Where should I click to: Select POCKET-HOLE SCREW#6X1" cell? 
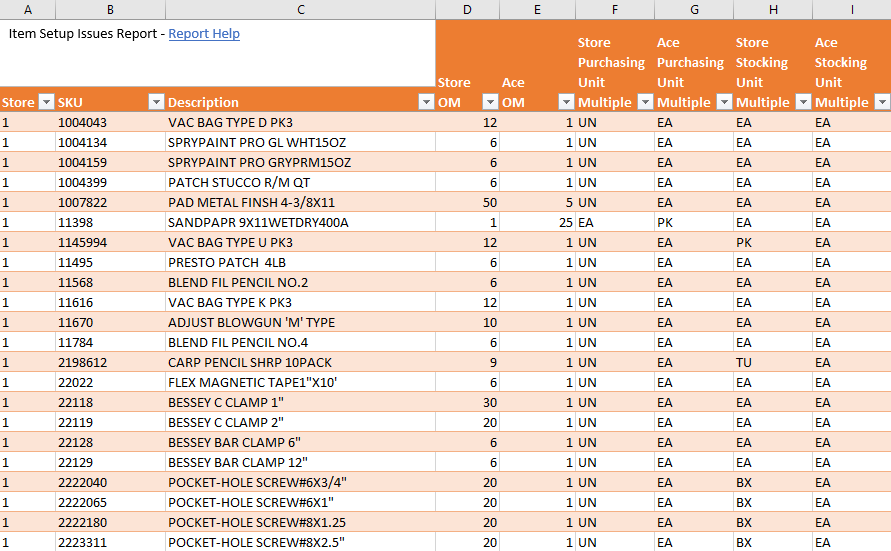point(301,502)
